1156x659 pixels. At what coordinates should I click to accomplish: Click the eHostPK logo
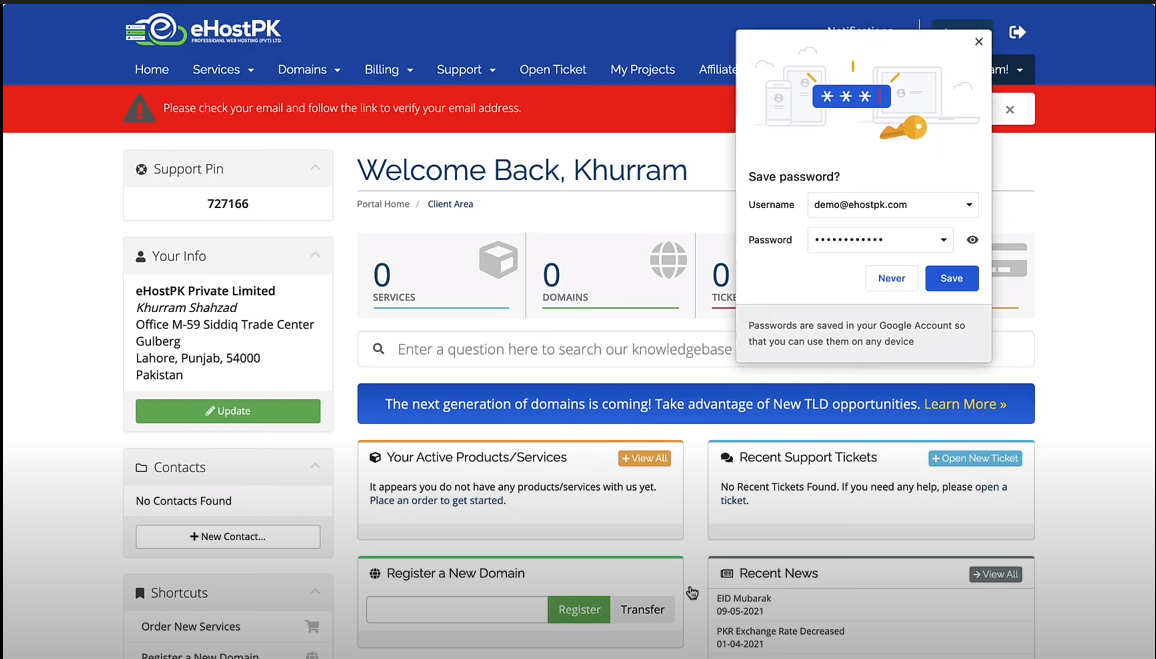203,29
